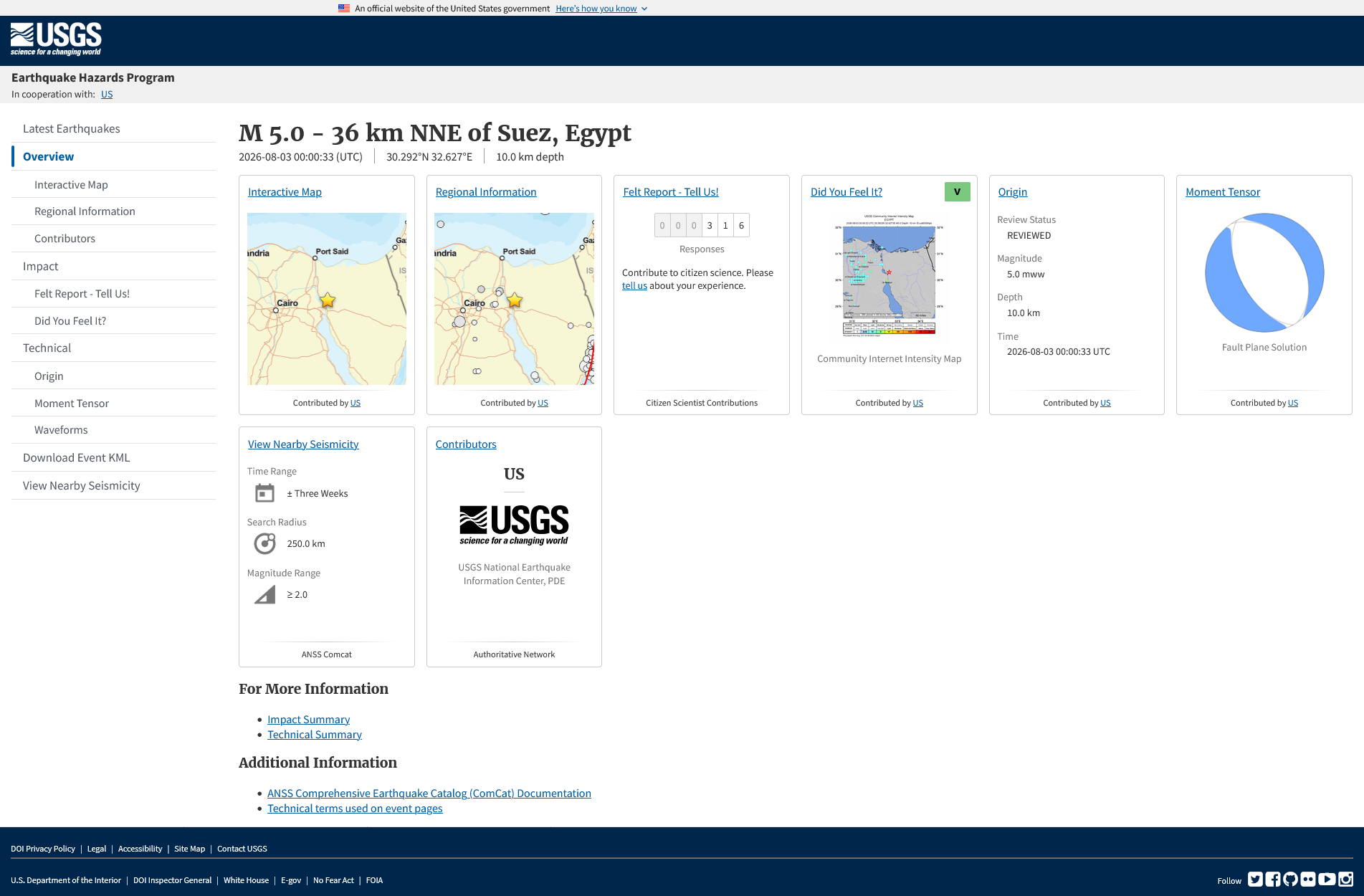The width and height of the screenshot is (1364, 896).
Task: Open the FOIA footer link
Action: click(374, 880)
